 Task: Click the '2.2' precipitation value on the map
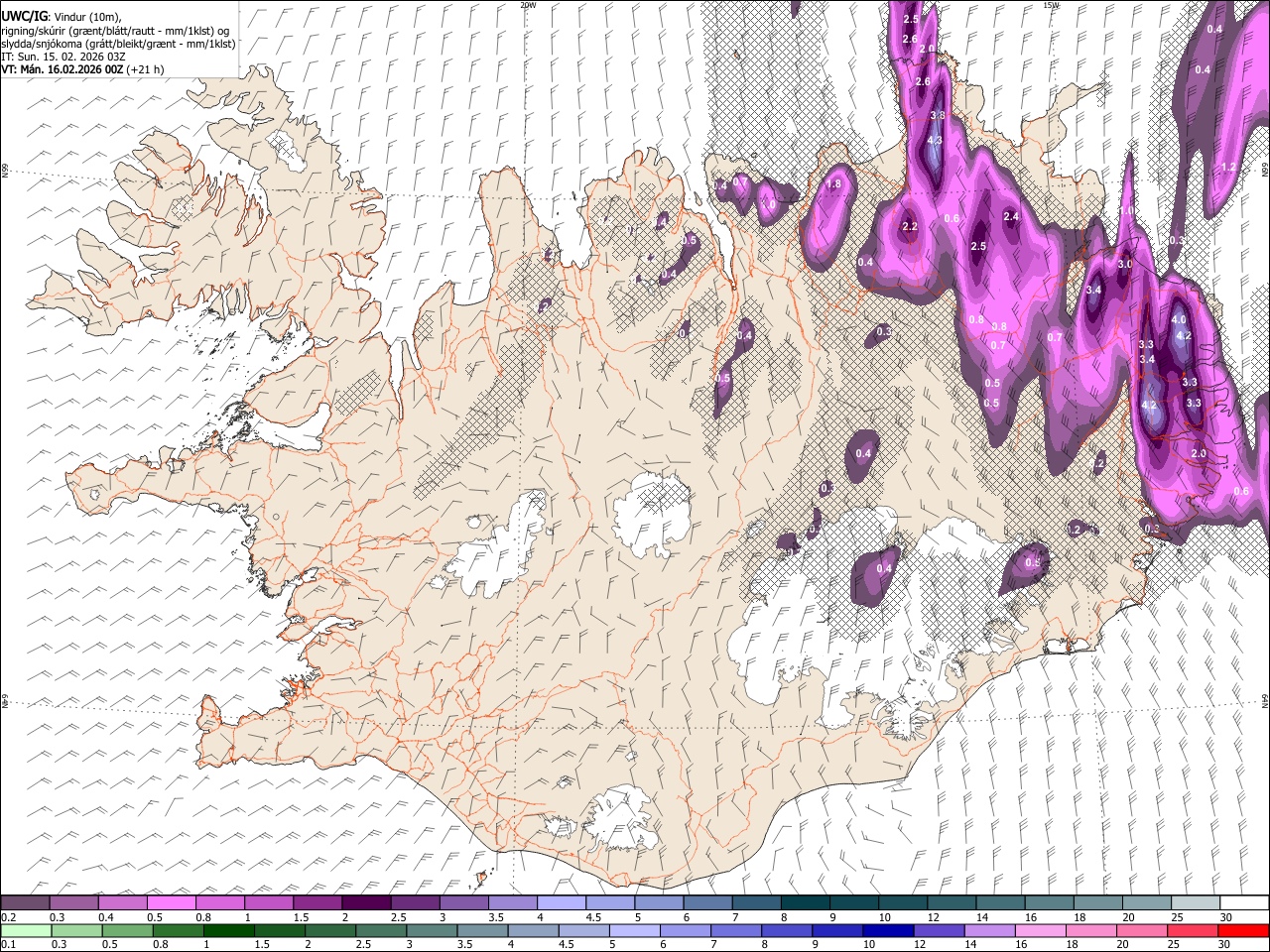tap(910, 227)
